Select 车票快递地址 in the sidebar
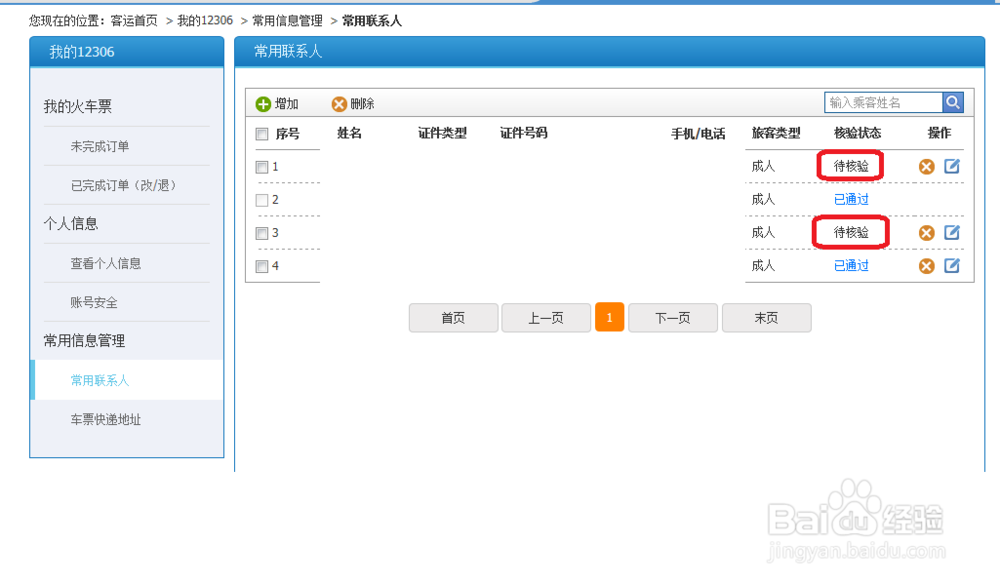Image resolution: width=1000 pixels, height=585 pixels. (106, 419)
